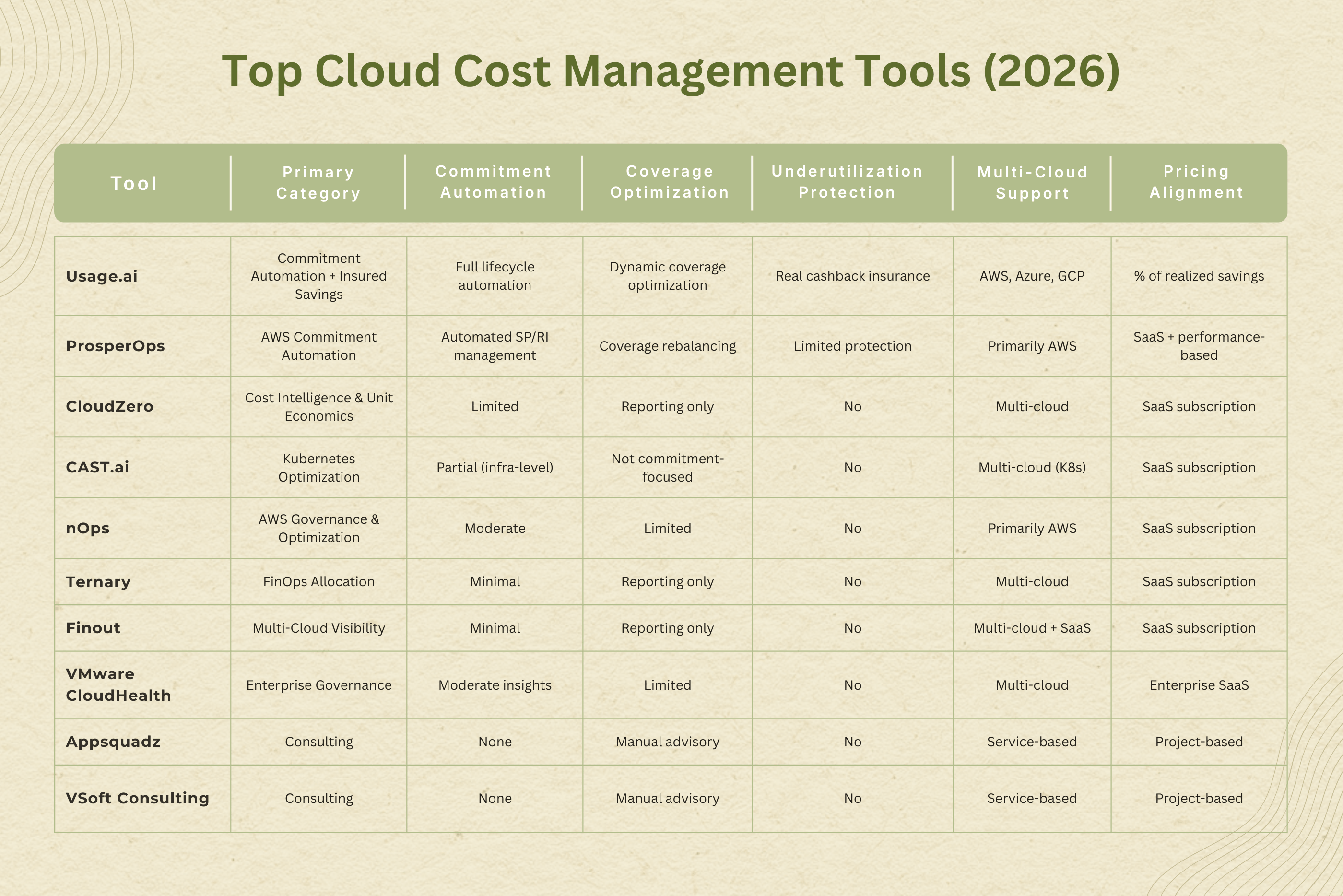Click the Underutilization Protection header

847,182
